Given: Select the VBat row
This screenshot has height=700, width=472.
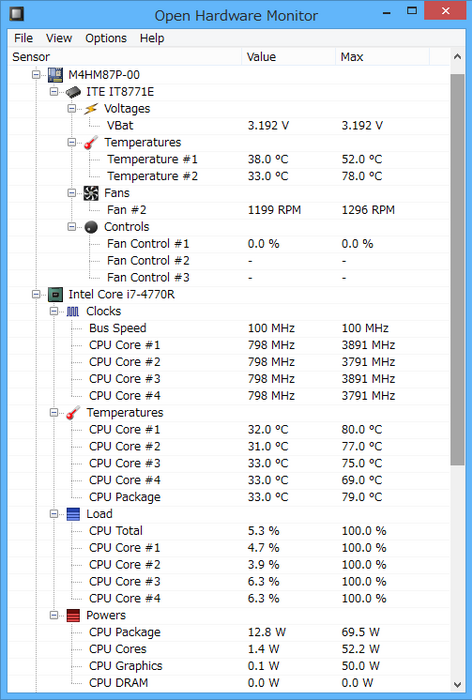Looking at the screenshot, I should coord(229,125).
